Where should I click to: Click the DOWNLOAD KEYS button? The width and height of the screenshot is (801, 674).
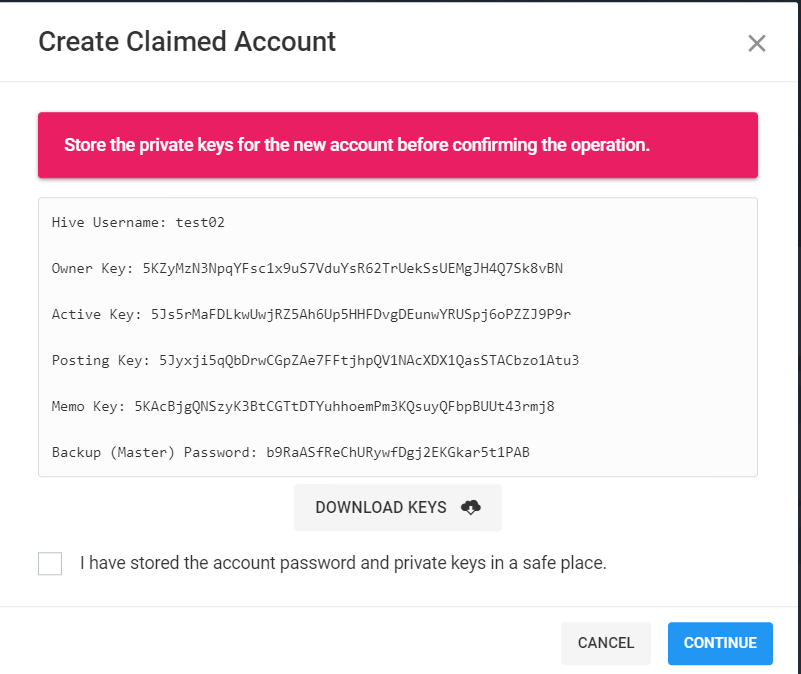pos(397,507)
